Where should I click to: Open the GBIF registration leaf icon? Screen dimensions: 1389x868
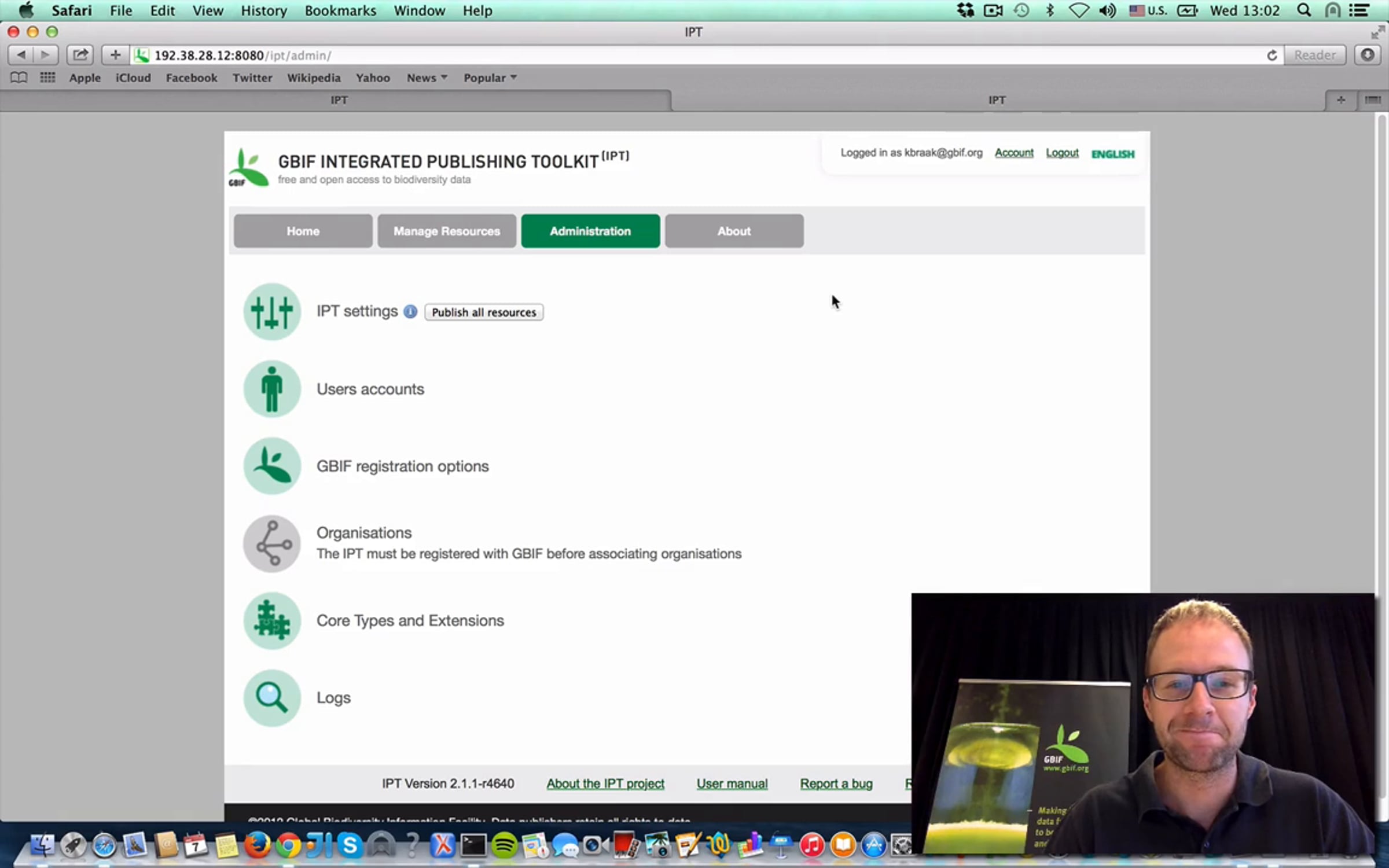[x=272, y=466]
